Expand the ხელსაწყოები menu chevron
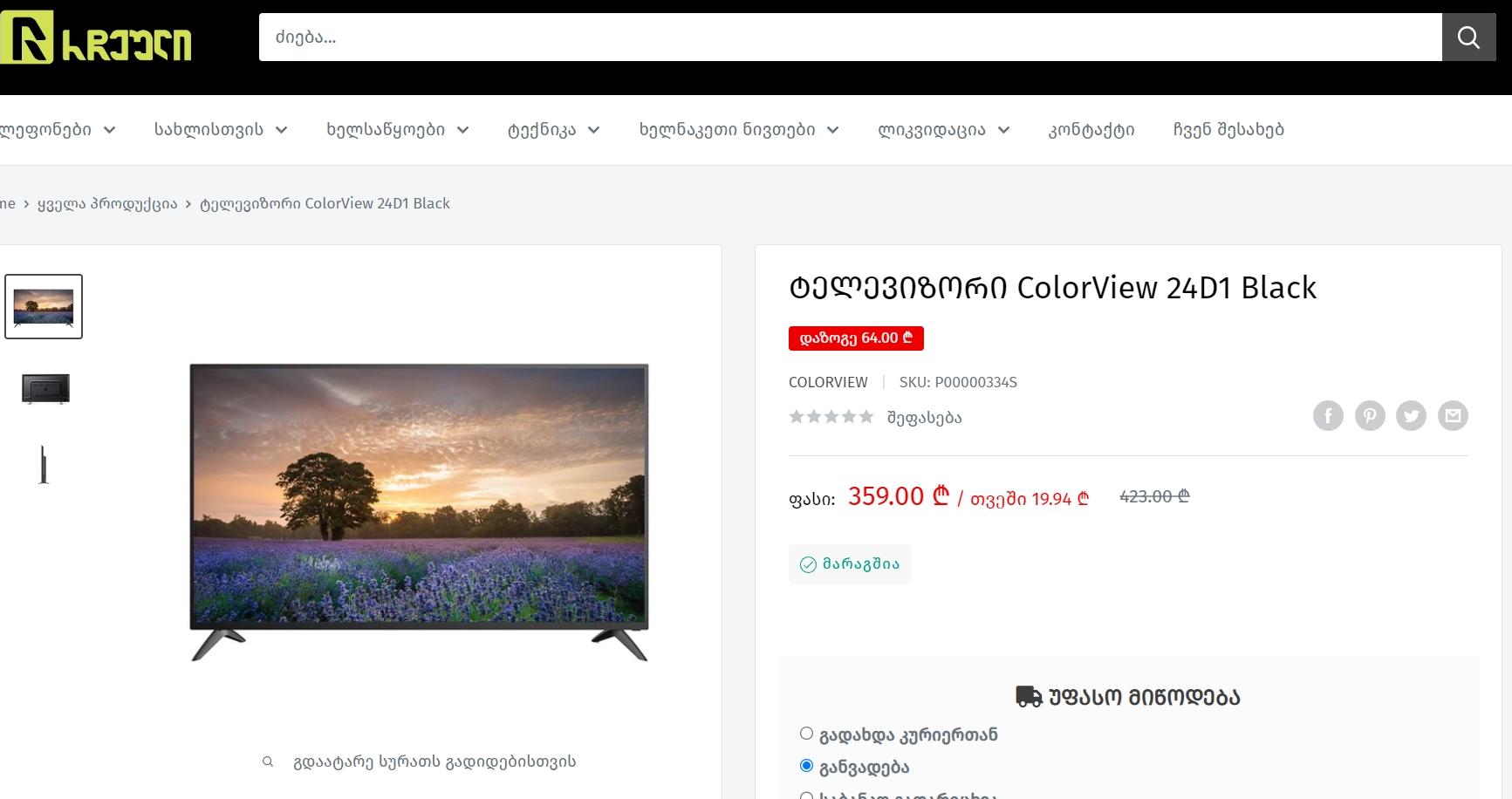 [462, 130]
